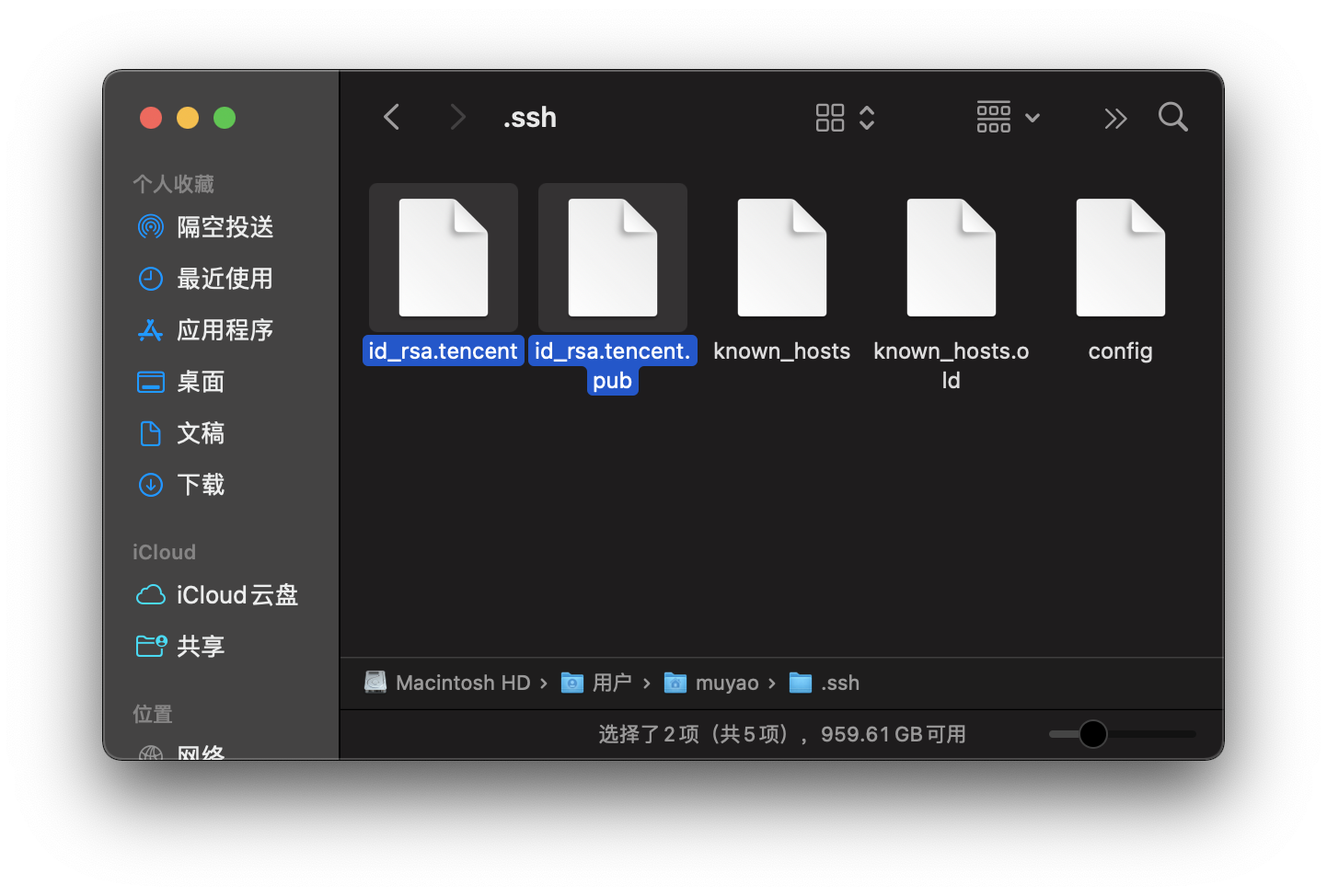This screenshot has height=896, width=1327.
Task: Click the forward navigation arrow
Action: click(x=457, y=117)
